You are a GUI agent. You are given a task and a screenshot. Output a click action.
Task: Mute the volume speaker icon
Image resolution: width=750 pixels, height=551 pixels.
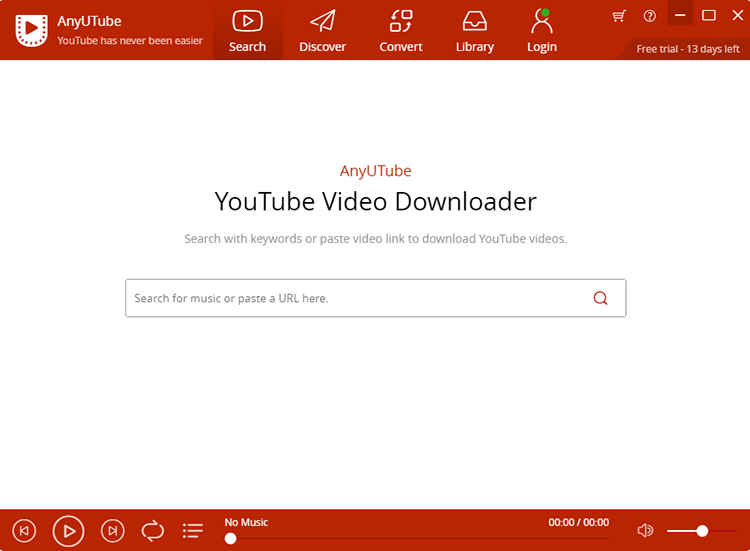645,530
